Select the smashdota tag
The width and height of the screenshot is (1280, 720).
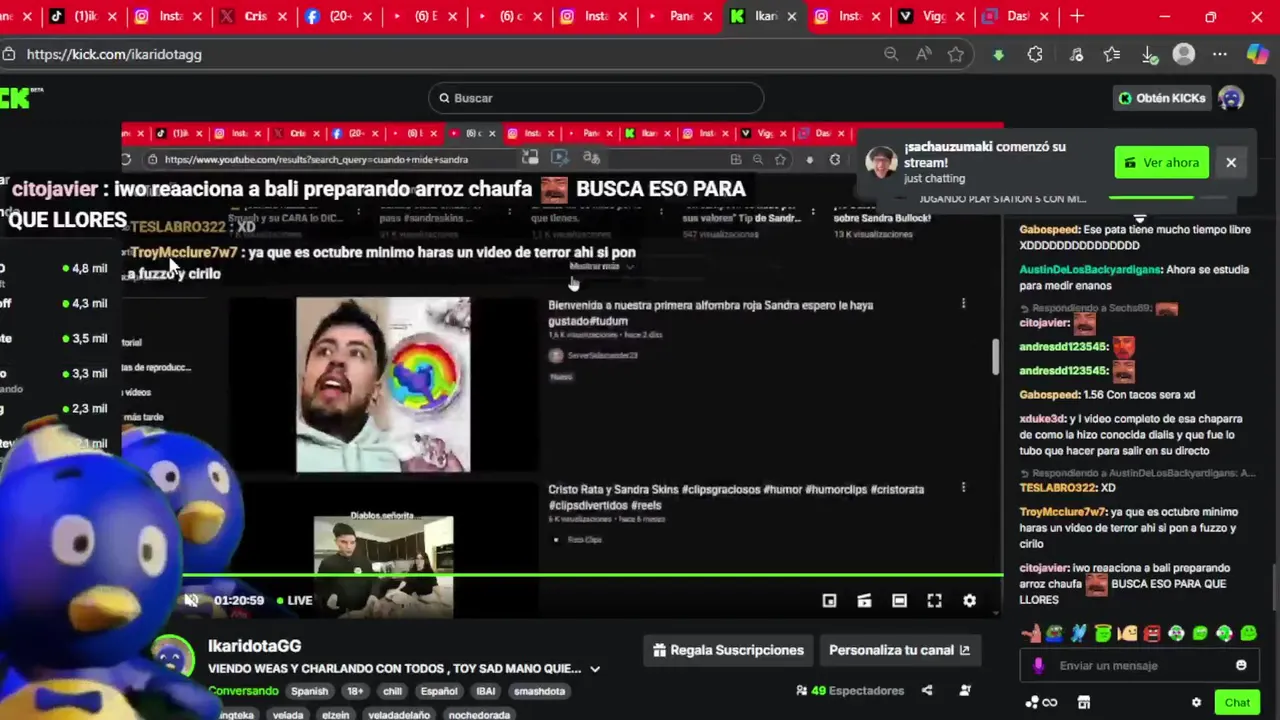539,691
